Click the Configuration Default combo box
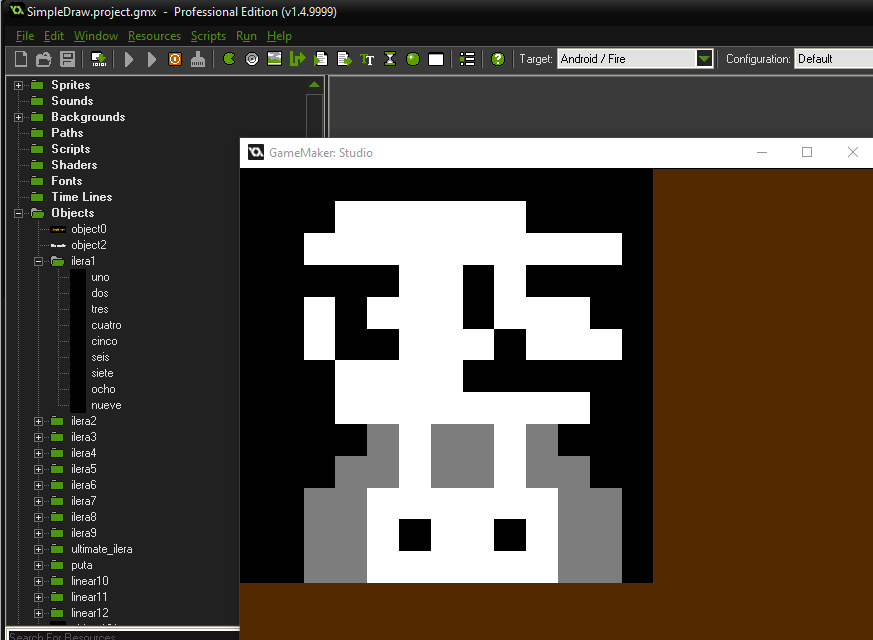873x640 pixels. coord(833,58)
